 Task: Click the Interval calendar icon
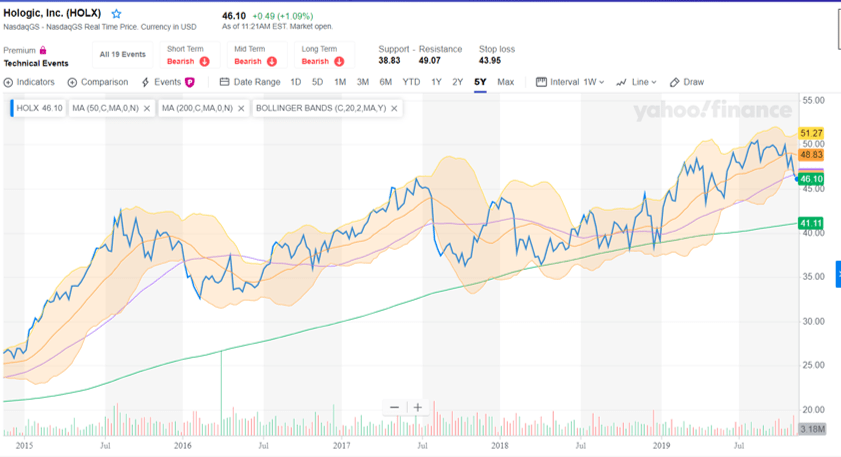(541, 82)
